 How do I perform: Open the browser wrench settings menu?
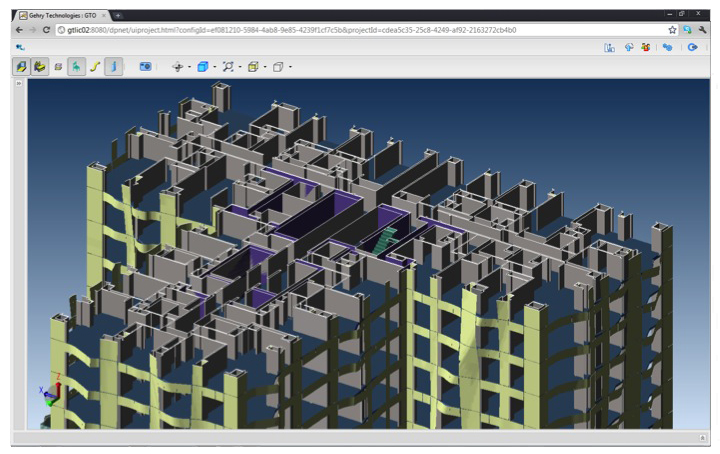point(702,30)
